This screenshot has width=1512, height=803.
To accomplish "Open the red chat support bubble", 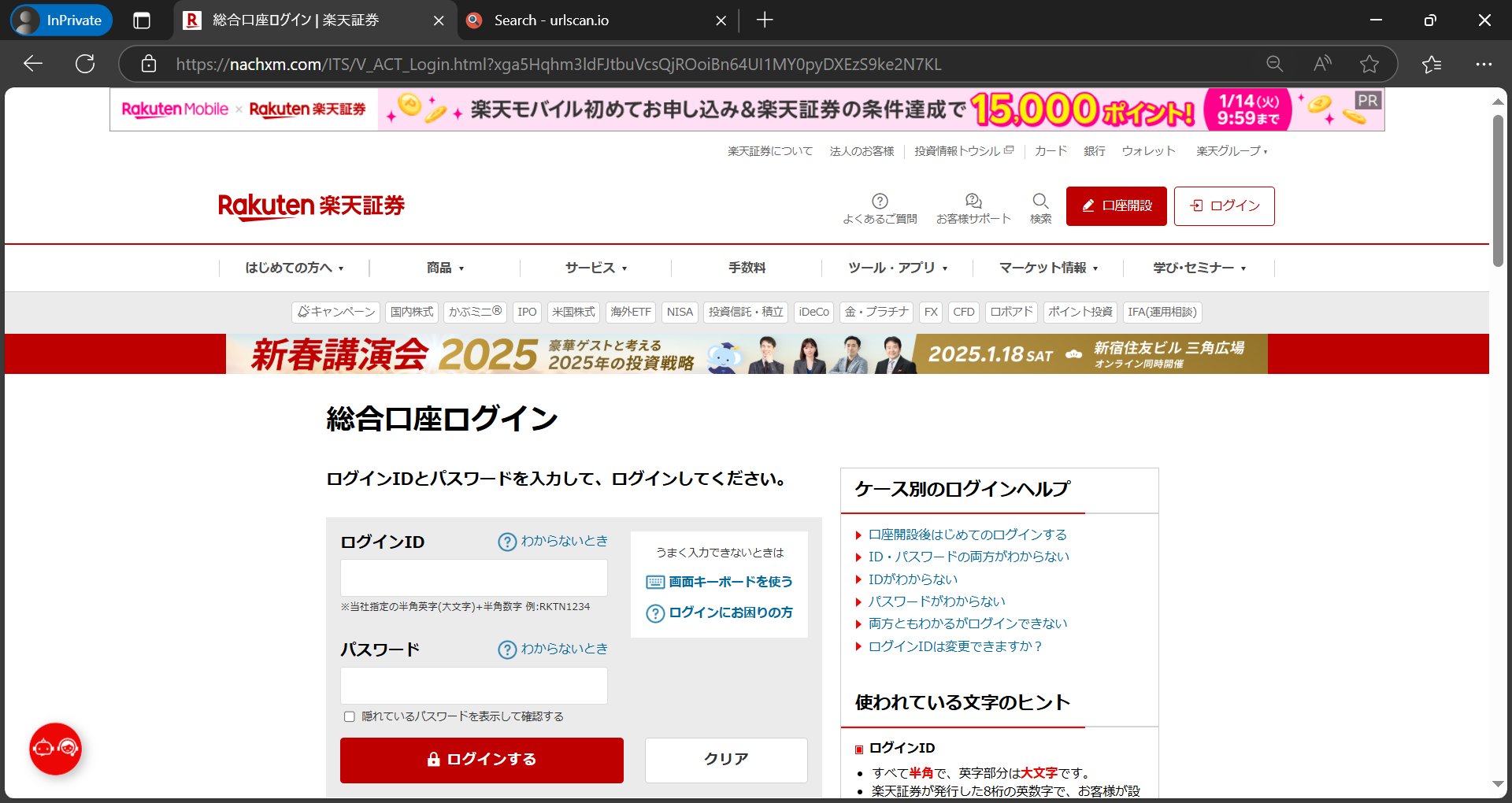I will point(55,749).
